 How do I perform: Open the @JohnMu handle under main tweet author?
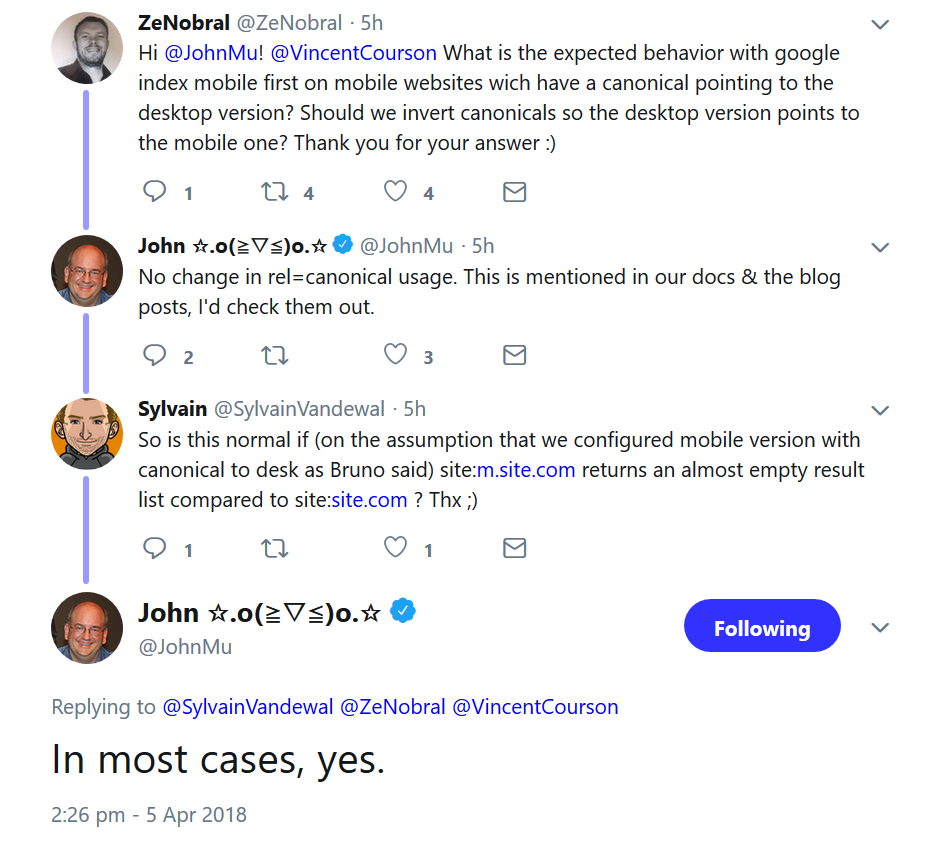pos(185,647)
